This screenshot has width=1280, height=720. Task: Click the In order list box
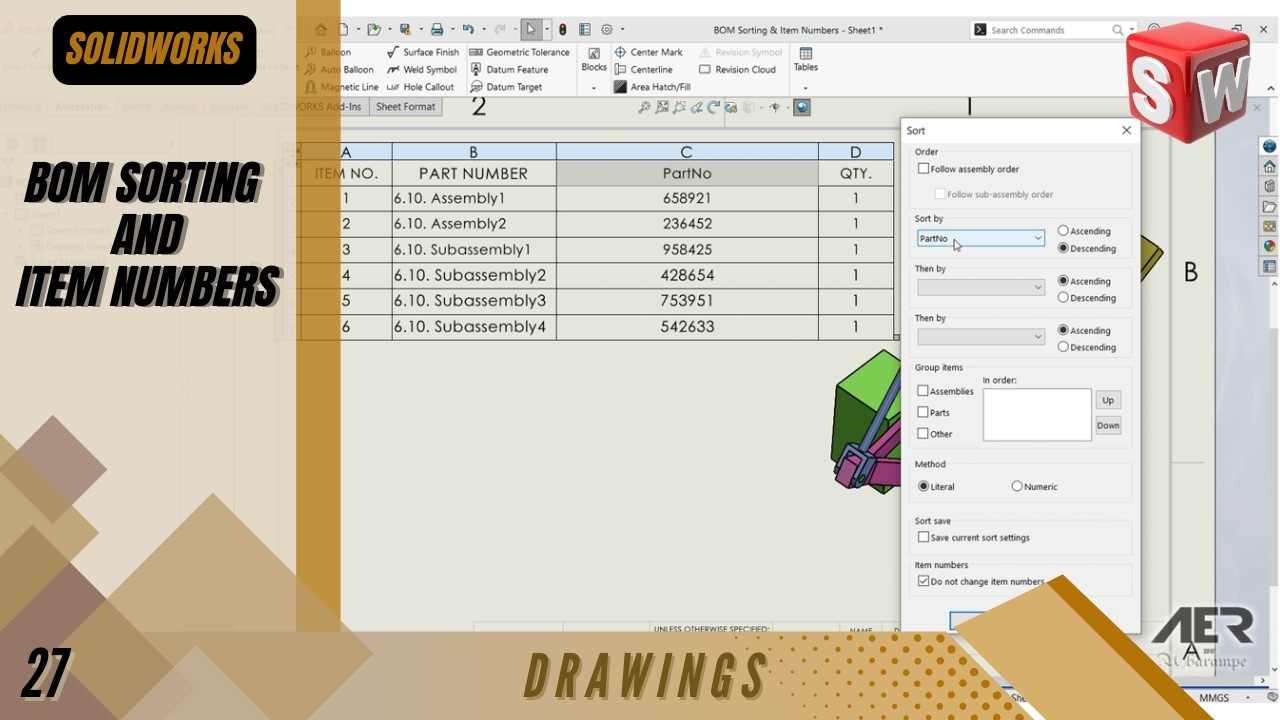click(x=1037, y=415)
